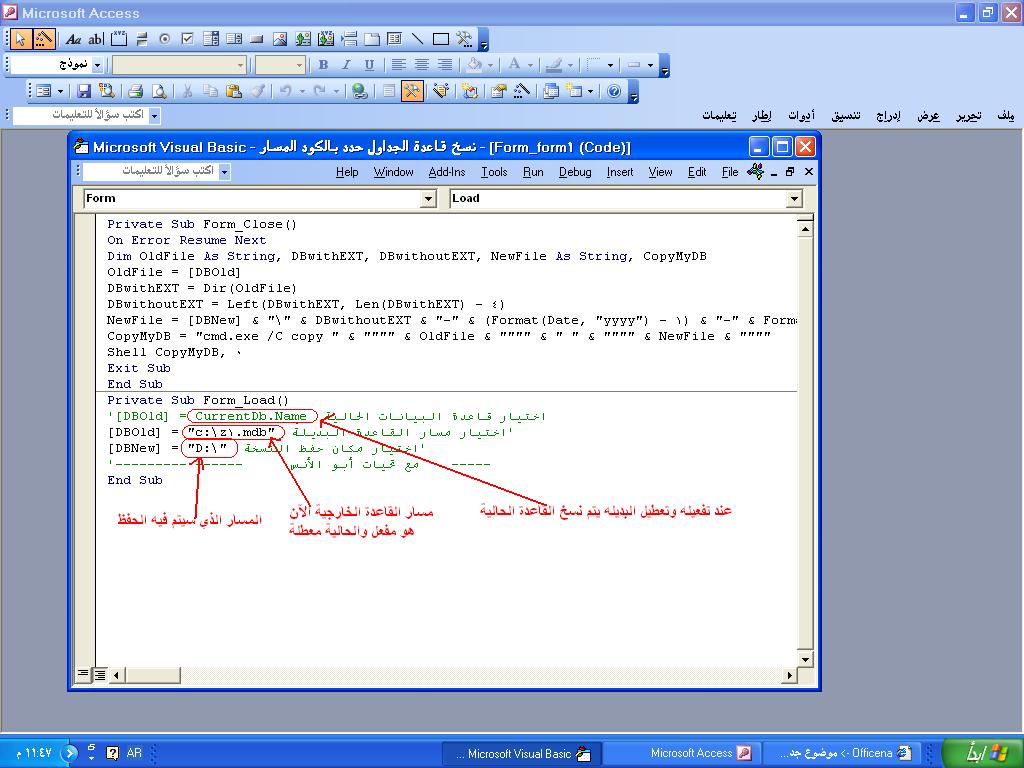The height and width of the screenshot is (768, 1024).
Task: Open the Object dropdown showing نموذج
Action: (x=97, y=65)
